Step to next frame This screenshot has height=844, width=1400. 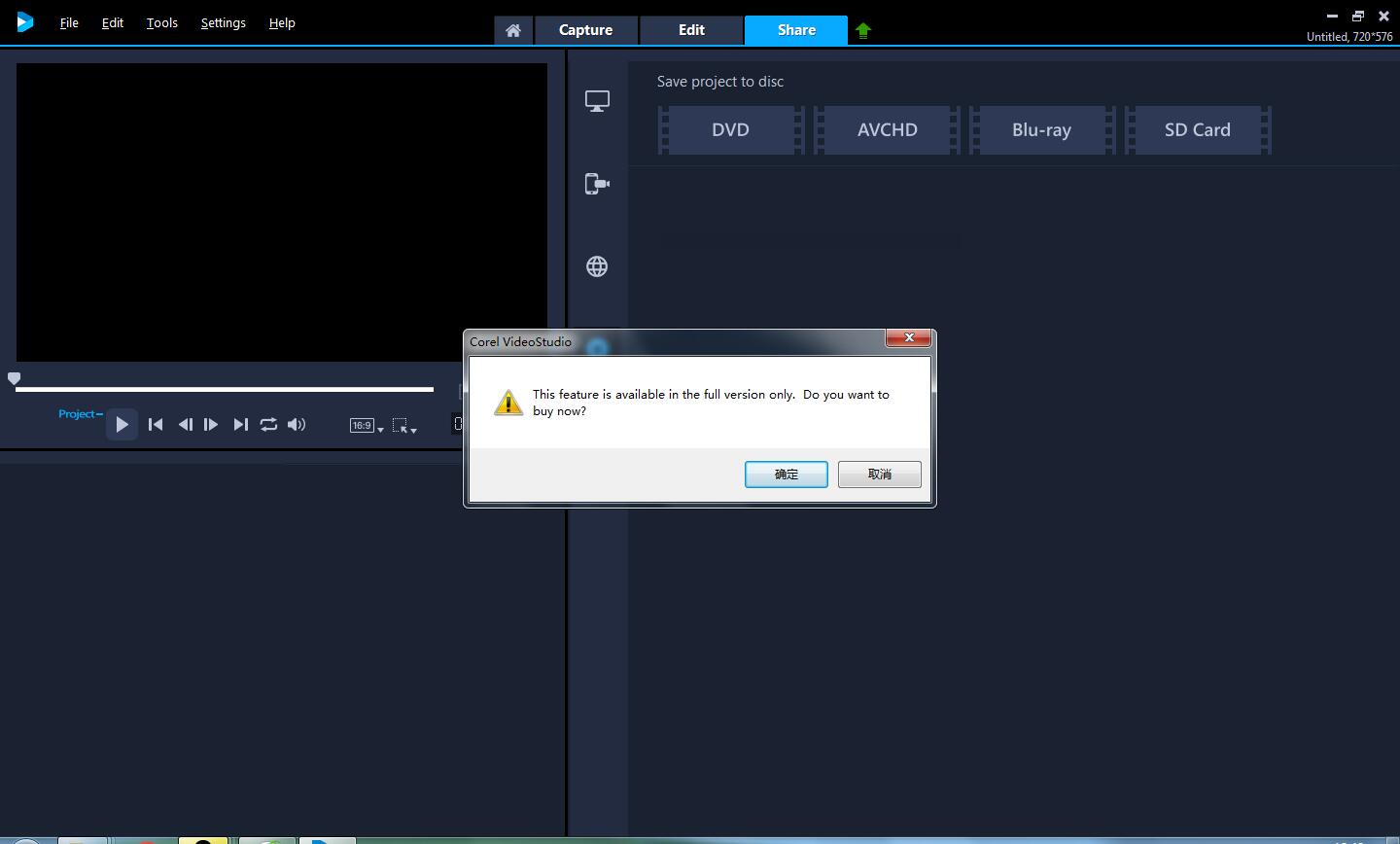coord(211,425)
